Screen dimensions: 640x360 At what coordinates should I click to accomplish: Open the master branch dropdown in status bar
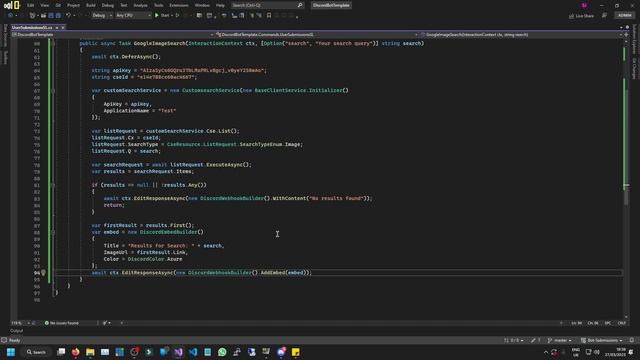point(559,340)
